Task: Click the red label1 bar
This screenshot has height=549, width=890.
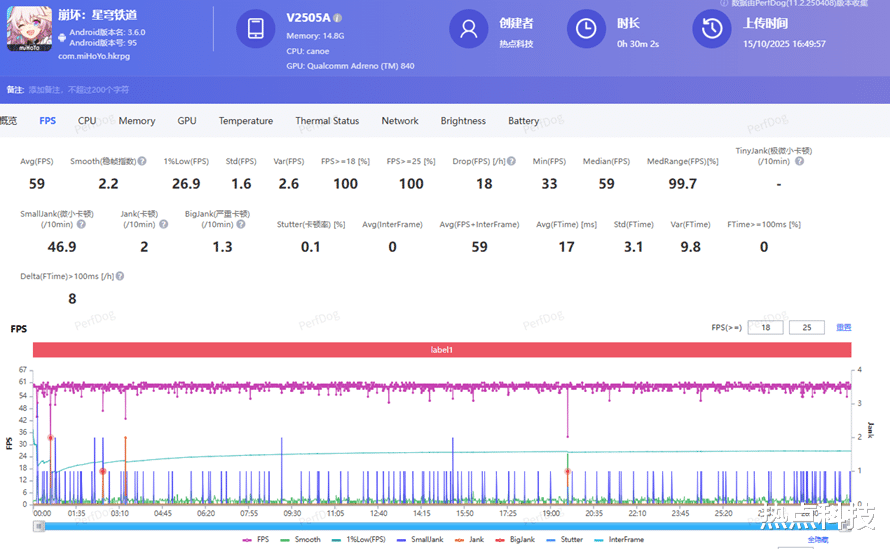Action: 442,350
